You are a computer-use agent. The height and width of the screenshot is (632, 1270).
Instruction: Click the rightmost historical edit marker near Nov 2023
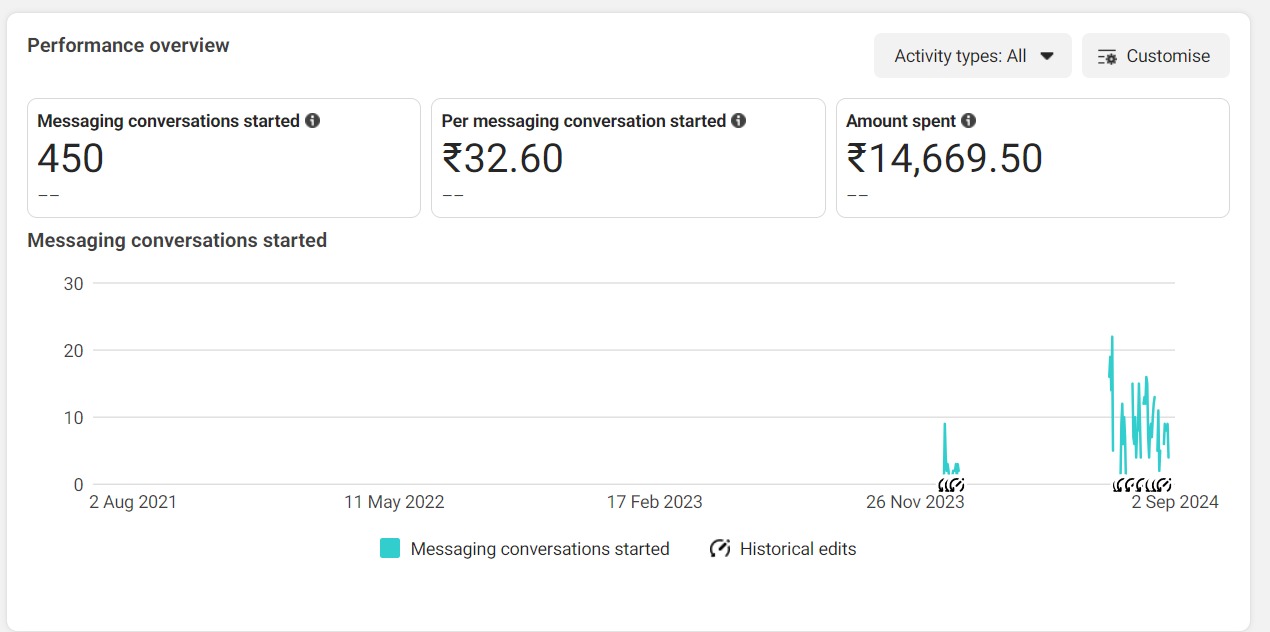pyautogui.click(x=959, y=485)
